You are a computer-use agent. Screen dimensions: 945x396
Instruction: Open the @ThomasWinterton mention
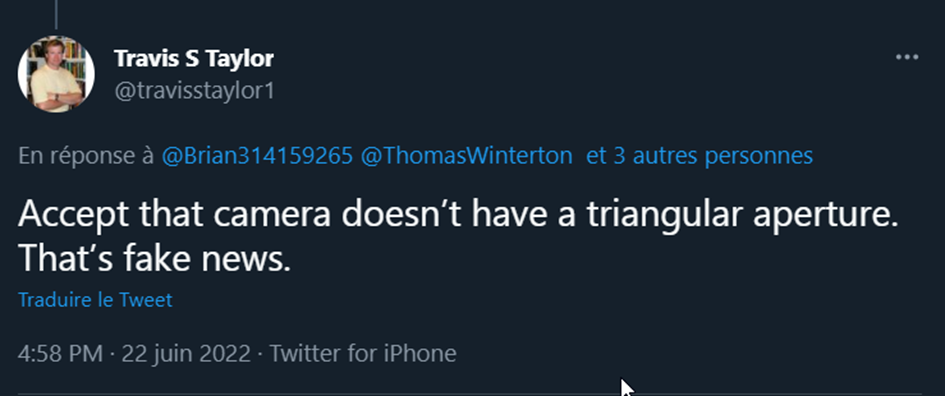466,156
